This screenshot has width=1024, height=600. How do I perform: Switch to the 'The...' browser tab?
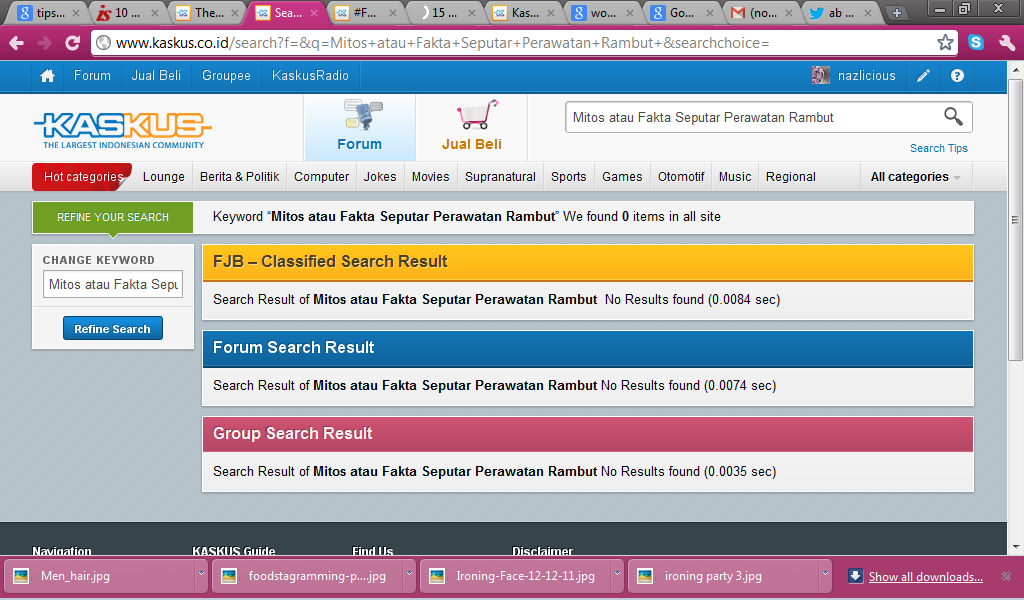pos(204,12)
